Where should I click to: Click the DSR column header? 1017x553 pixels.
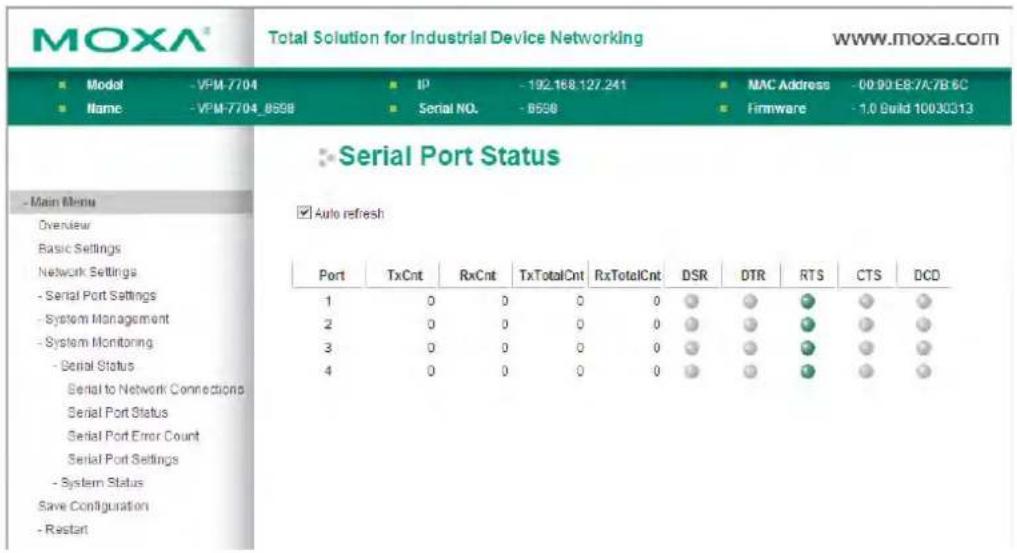point(694,275)
